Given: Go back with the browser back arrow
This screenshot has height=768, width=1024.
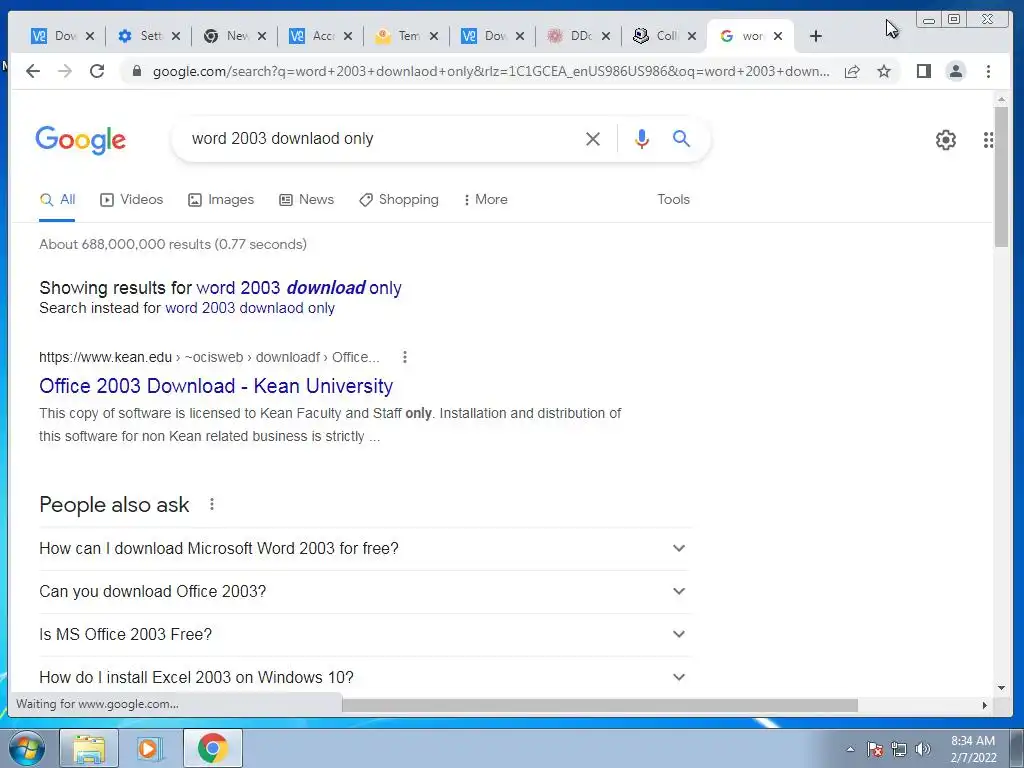Looking at the screenshot, I should [x=33, y=71].
